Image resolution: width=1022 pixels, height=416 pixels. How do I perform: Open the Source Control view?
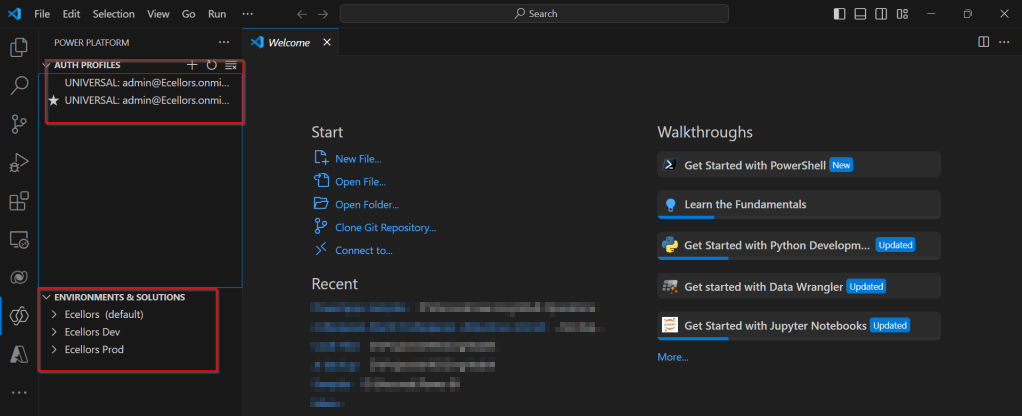pos(18,124)
